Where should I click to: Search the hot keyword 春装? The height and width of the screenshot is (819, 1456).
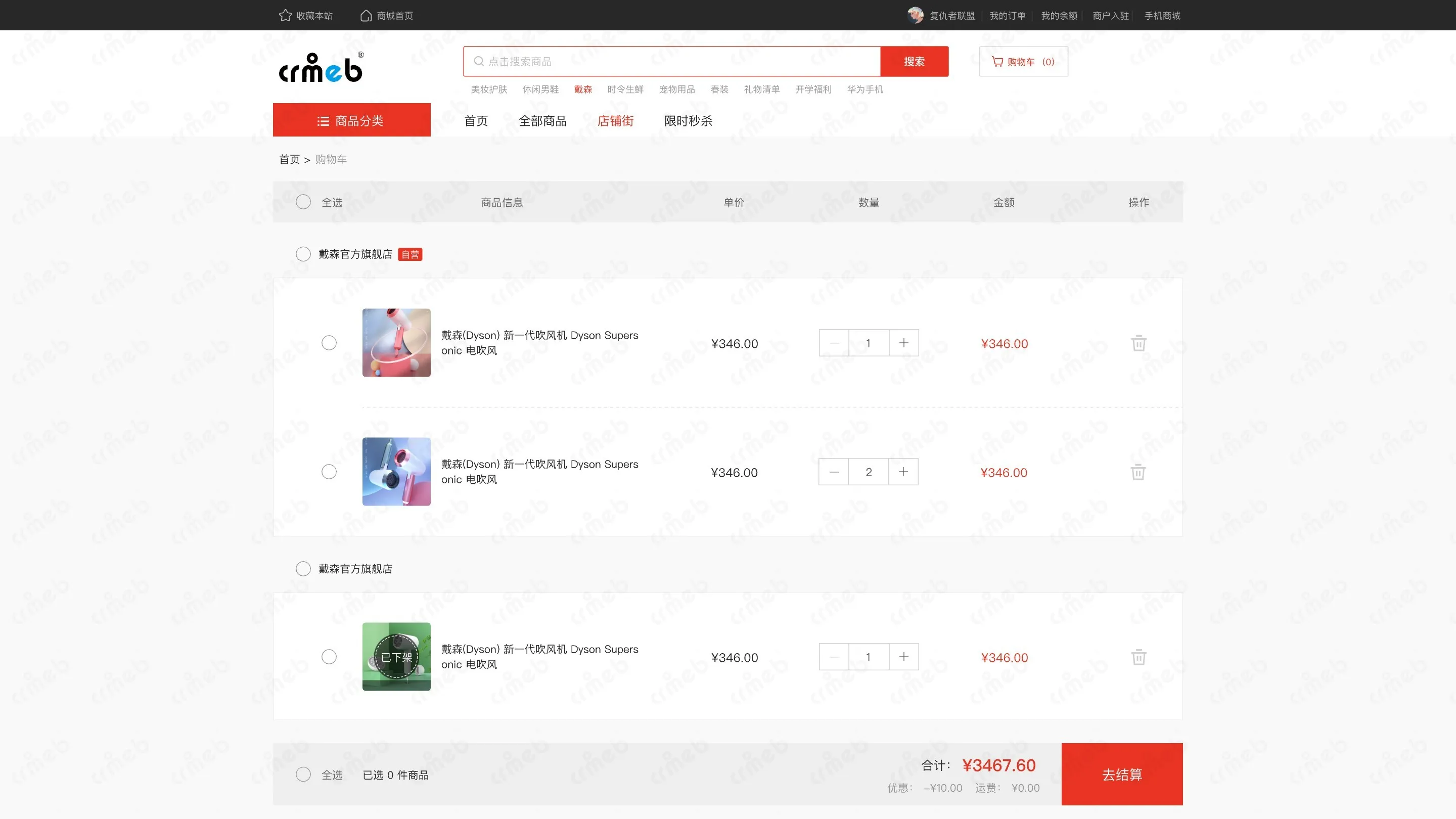coord(719,89)
